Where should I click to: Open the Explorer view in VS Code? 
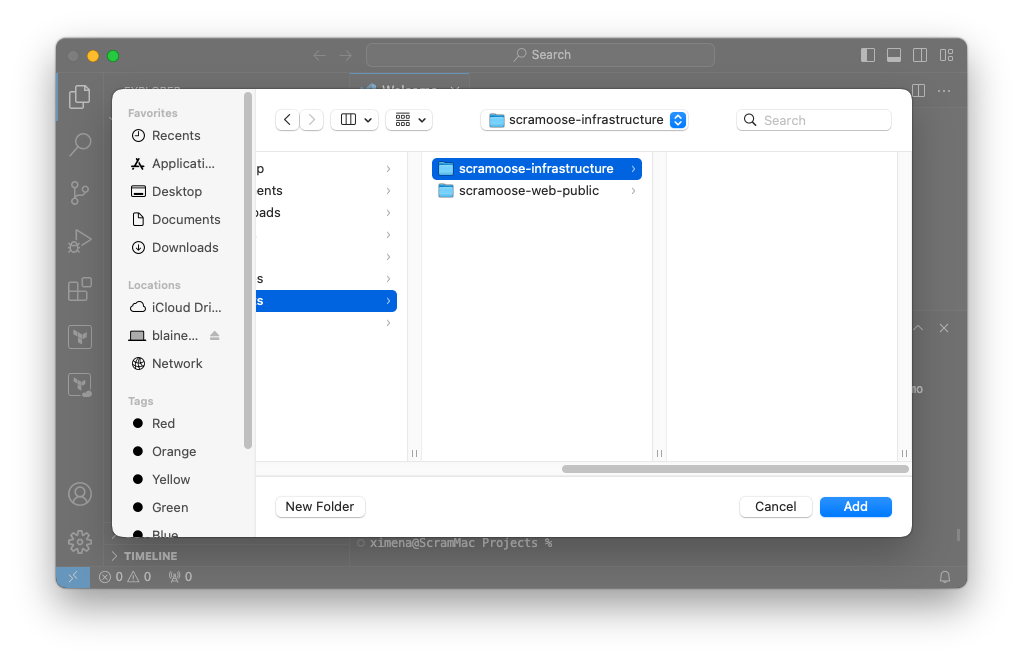80,97
